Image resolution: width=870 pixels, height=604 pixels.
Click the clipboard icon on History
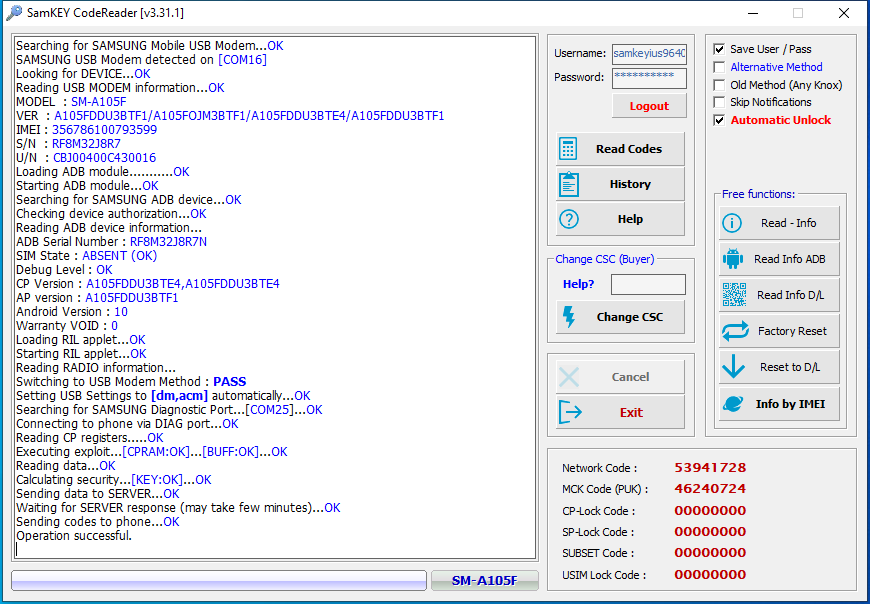(569, 184)
